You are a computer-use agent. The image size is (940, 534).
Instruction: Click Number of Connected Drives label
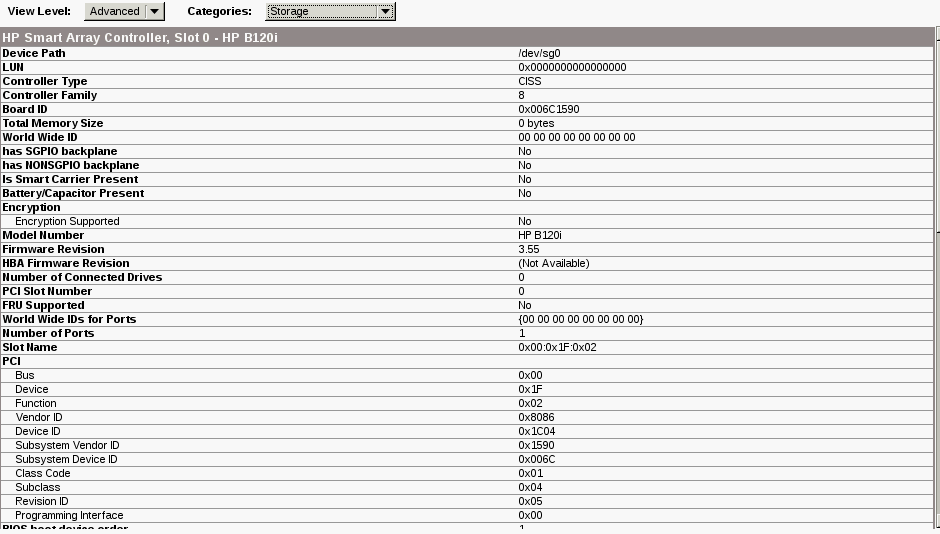pyautogui.click(x=82, y=277)
